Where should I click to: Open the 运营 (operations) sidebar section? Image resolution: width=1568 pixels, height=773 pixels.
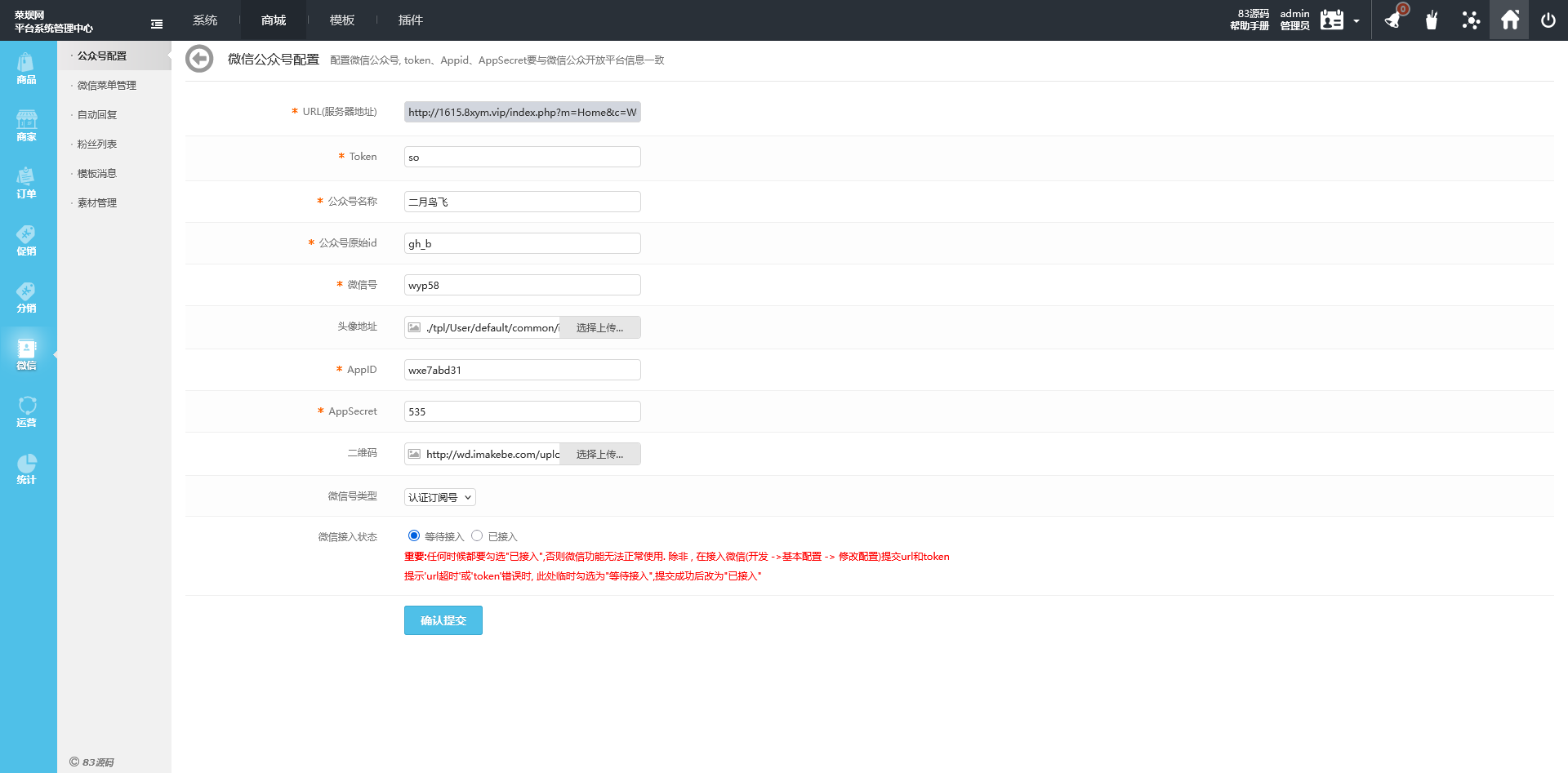pos(26,411)
